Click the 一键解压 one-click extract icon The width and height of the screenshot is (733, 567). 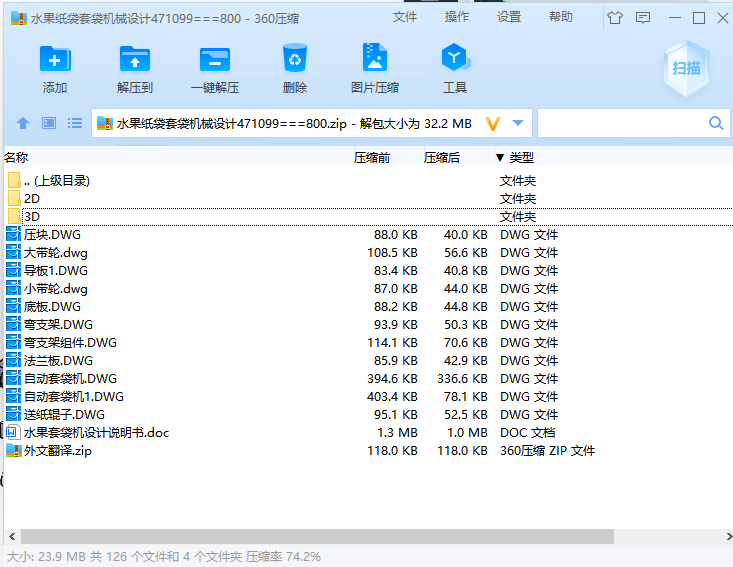coord(215,59)
